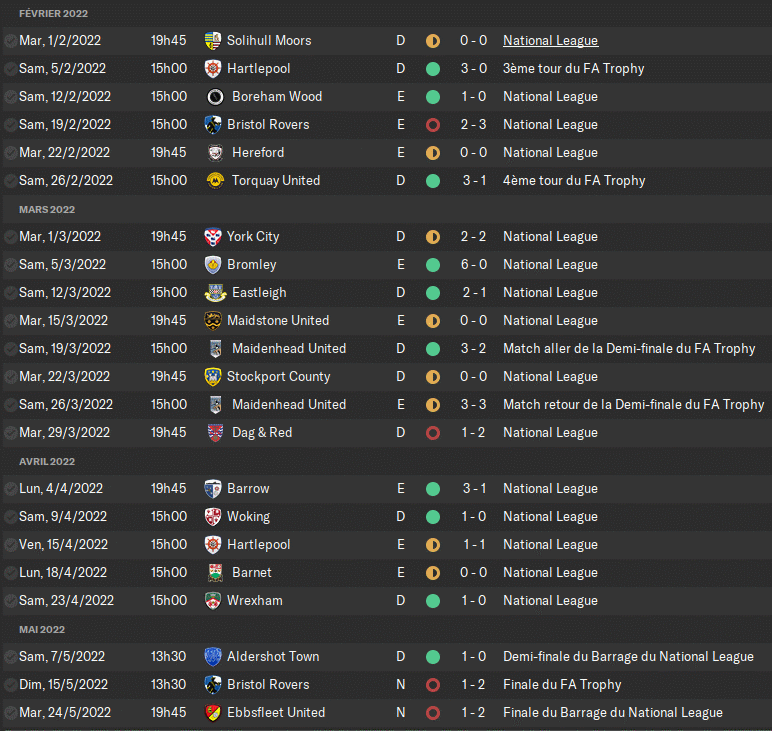Click red loss indicator on Dag & Red row
The height and width of the screenshot is (731, 772).
click(433, 433)
